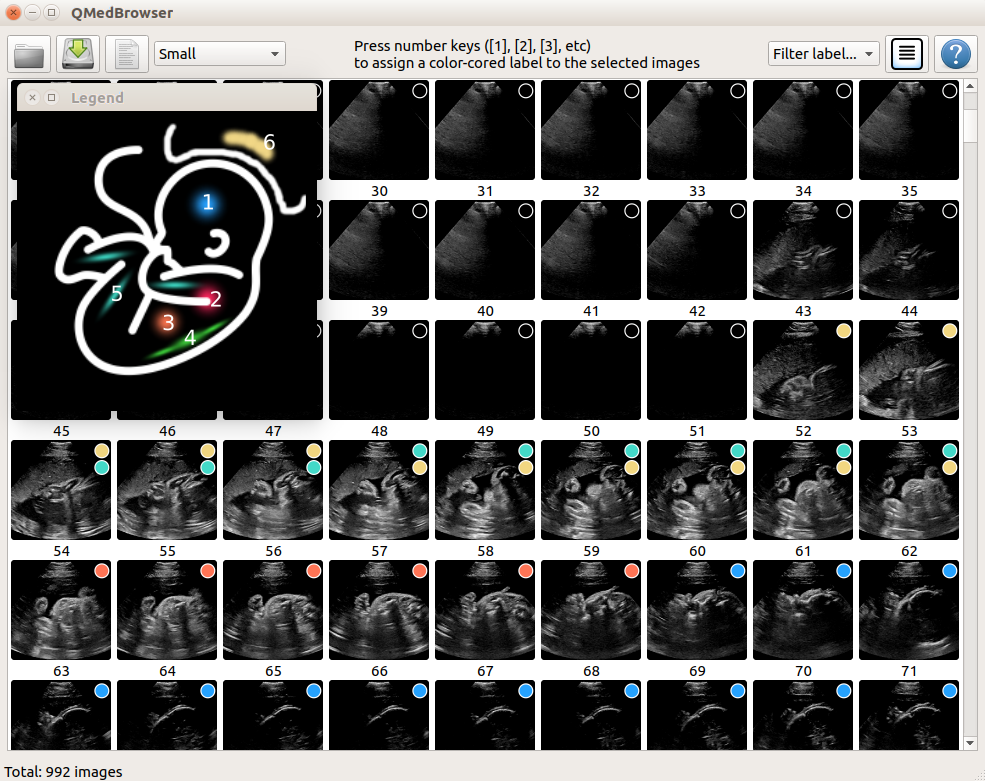
Task: Click the empty label circle on image 30
Action: point(420,90)
